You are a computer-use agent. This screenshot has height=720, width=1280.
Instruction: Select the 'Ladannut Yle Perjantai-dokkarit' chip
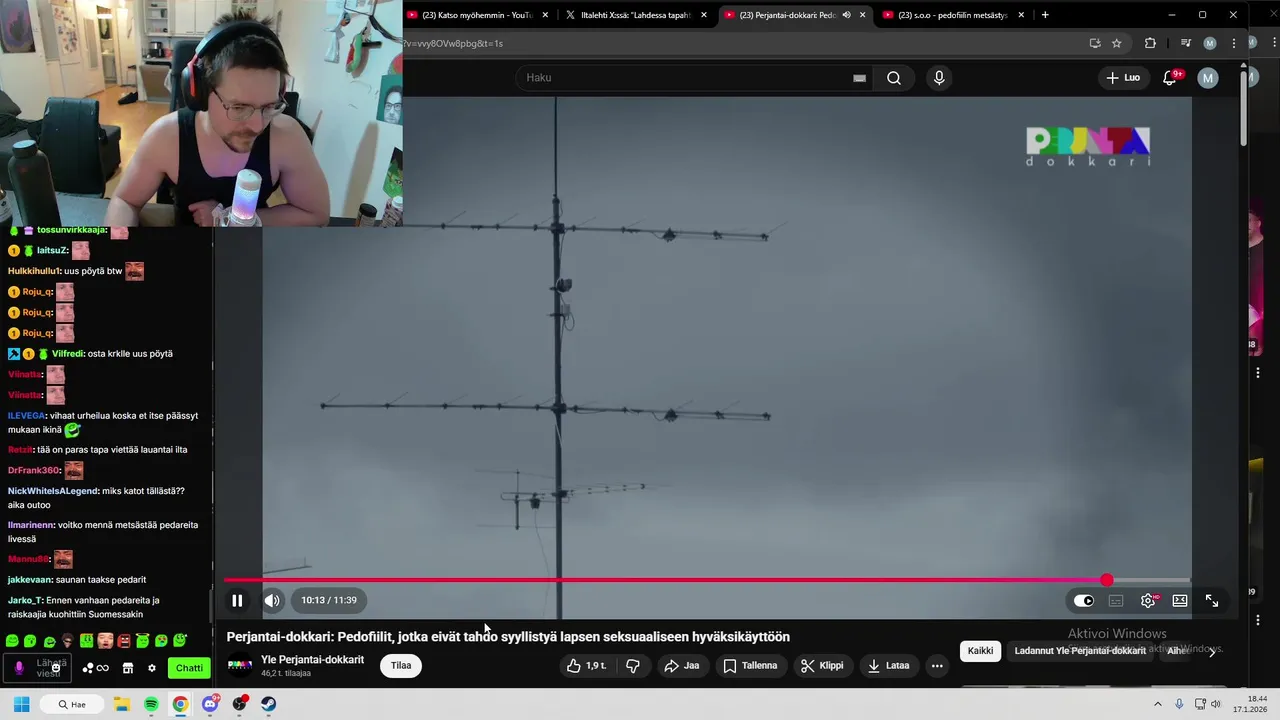(x=1080, y=651)
